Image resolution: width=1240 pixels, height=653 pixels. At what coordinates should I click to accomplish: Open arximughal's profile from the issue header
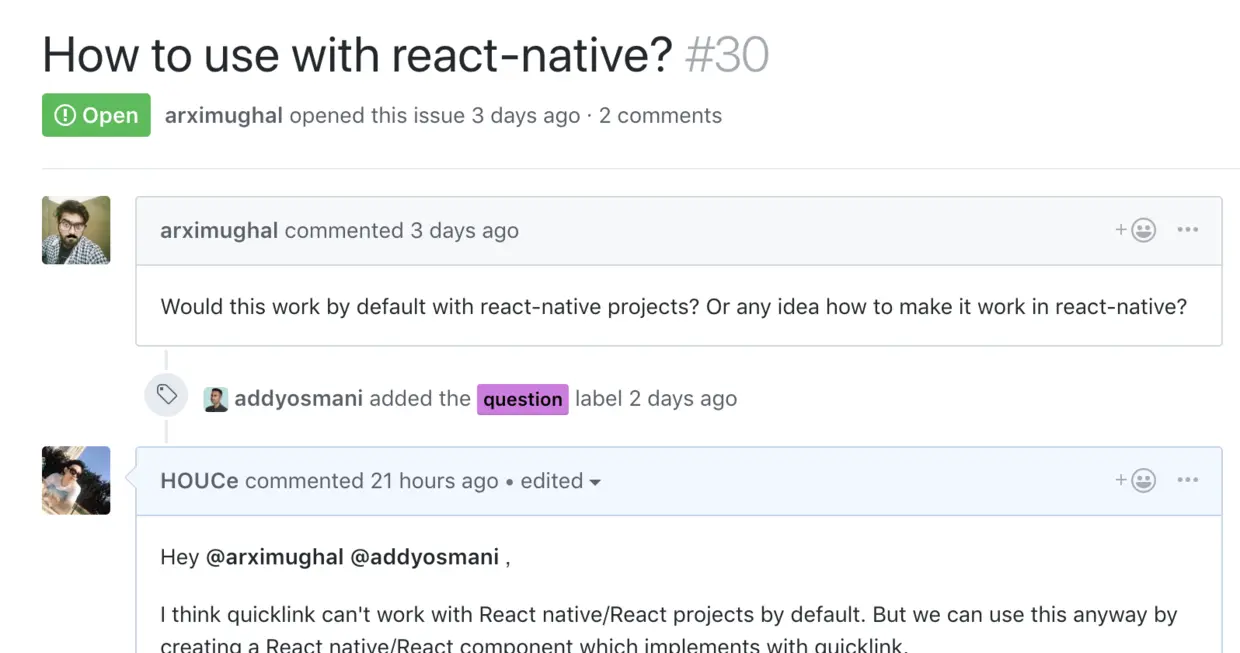pos(223,115)
